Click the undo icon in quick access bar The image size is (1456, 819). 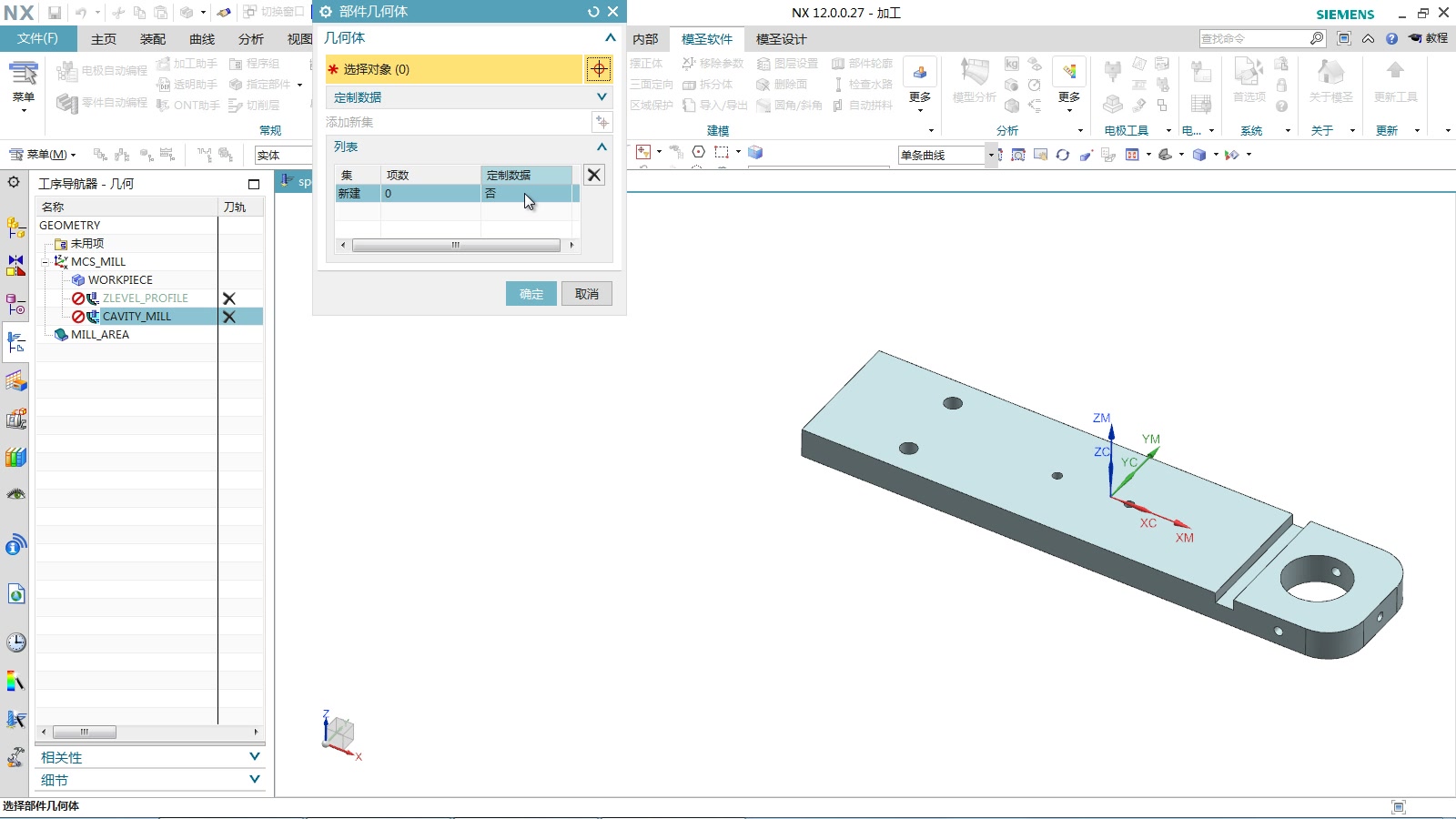pyautogui.click(x=80, y=13)
